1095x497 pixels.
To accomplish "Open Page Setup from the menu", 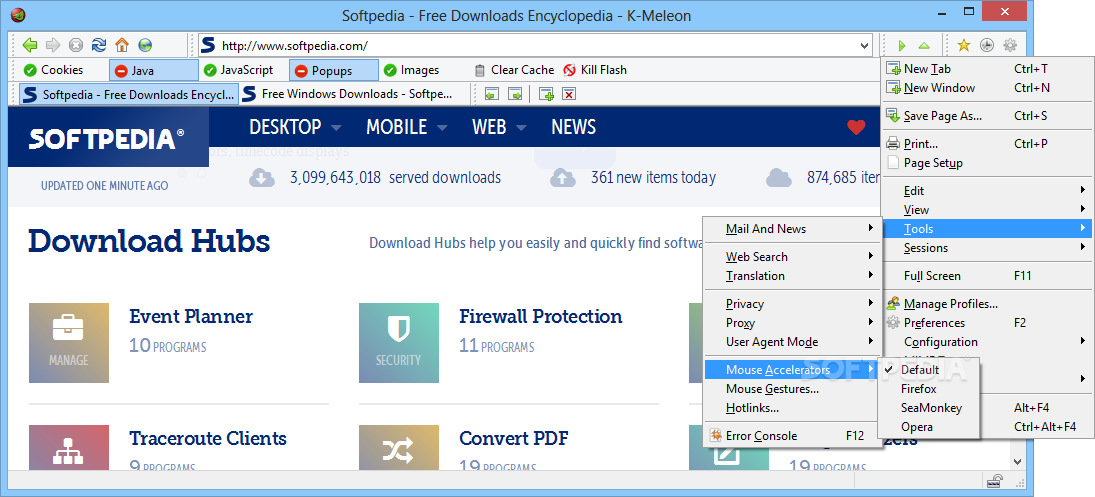I will click(x=987, y=163).
